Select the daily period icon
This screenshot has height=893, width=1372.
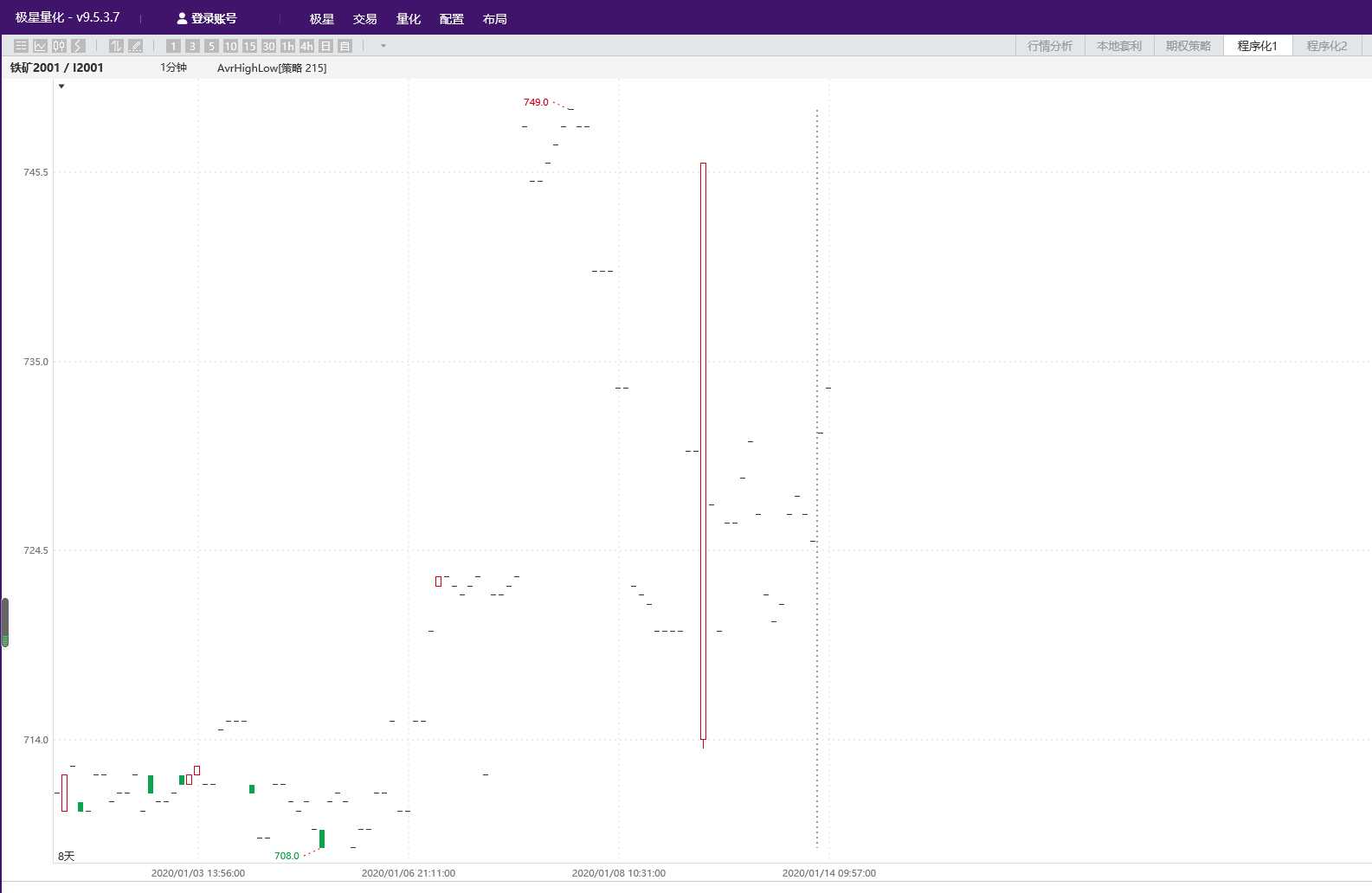[325, 46]
